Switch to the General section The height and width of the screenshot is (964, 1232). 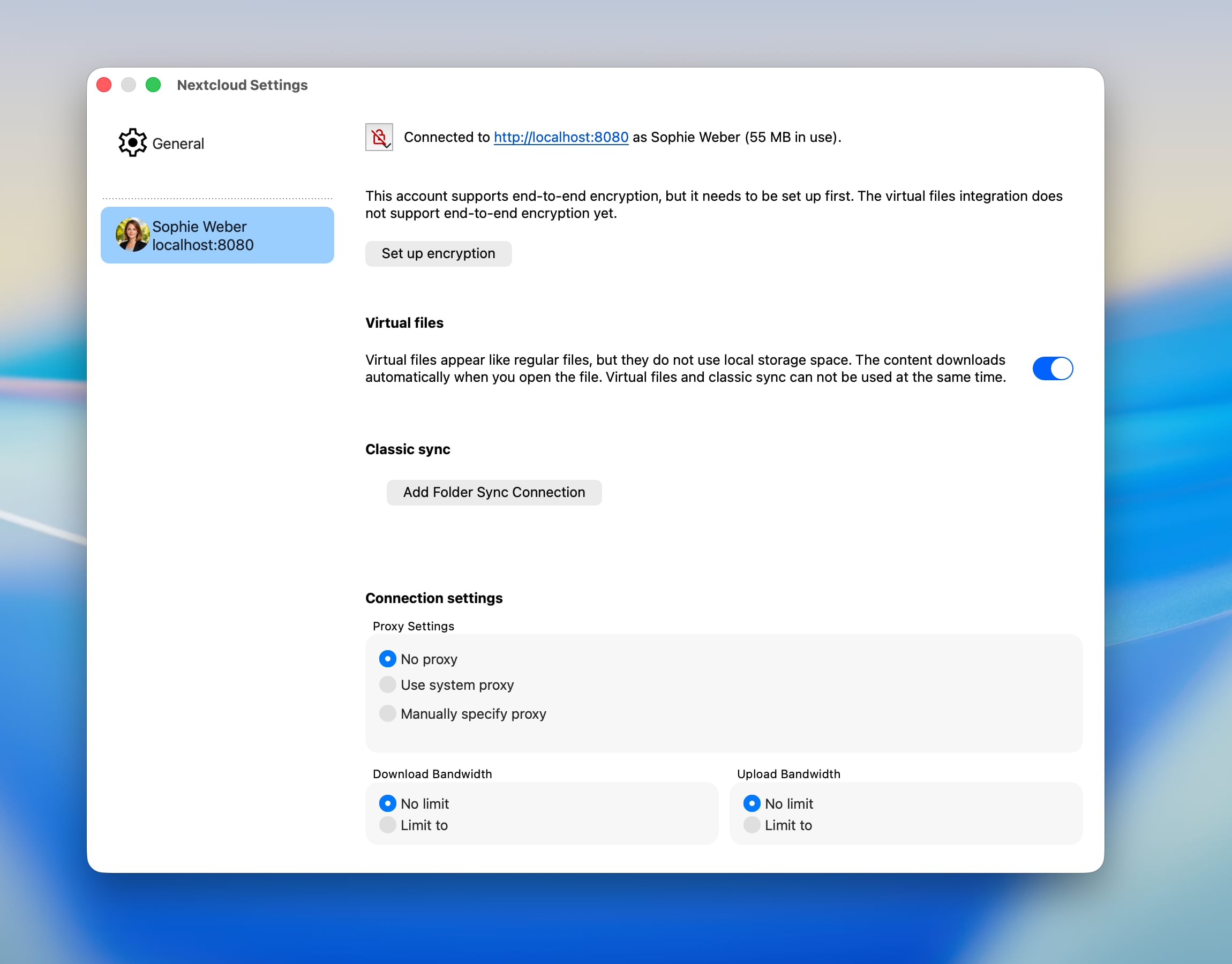178,143
